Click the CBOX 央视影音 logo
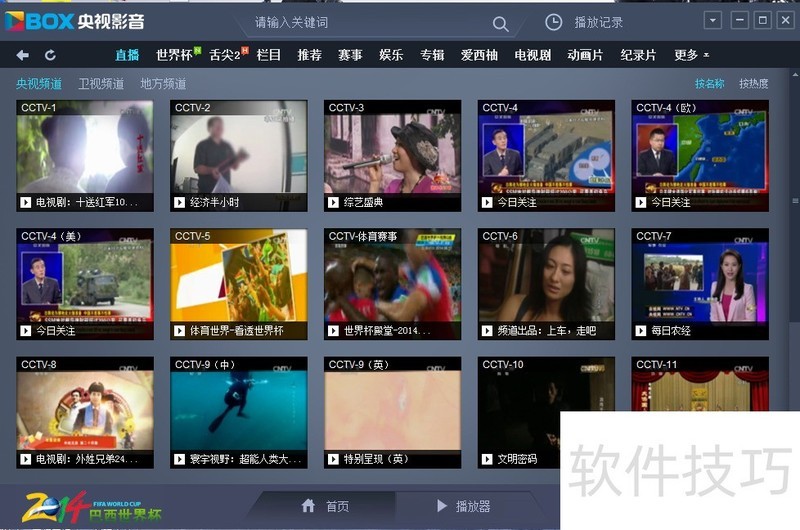The height and width of the screenshot is (530, 800). tap(74, 21)
